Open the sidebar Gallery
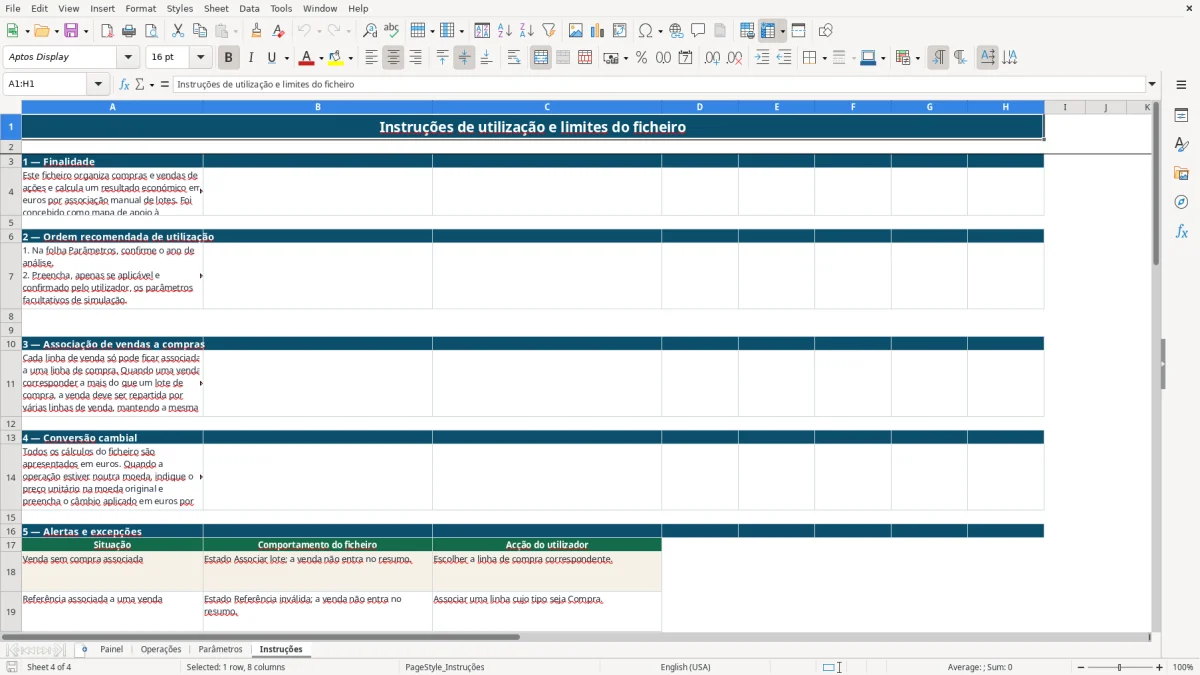The height and width of the screenshot is (675, 1200). click(x=1181, y=173)
